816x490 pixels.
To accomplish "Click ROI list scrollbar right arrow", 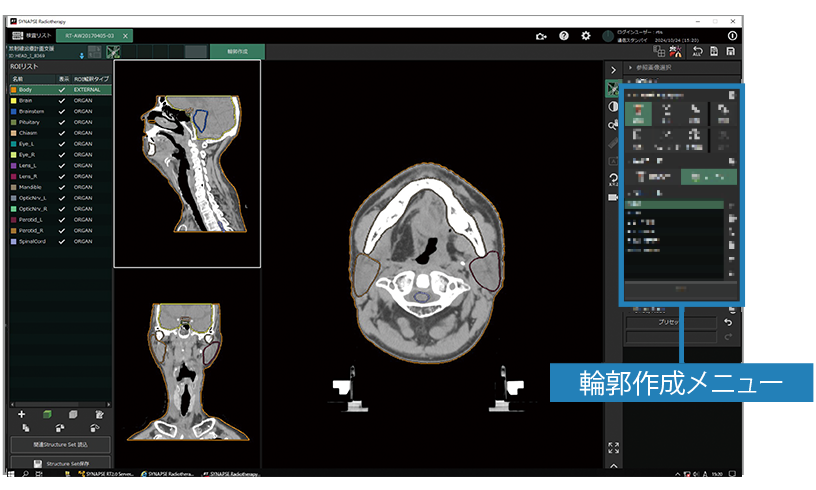I will (x=108, y=404).
